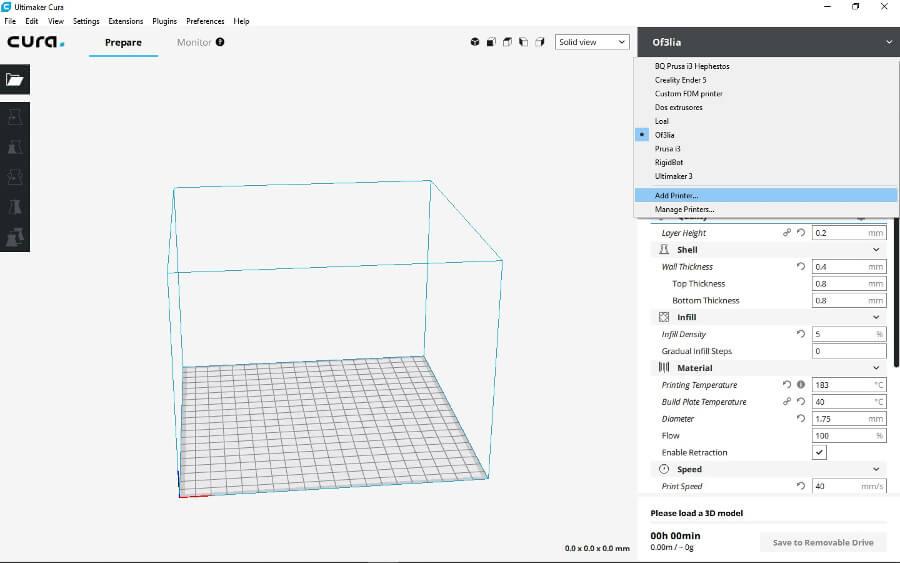Choose Add Printer... from the list
This screenshot has height=563, width=900.
[766, 195]
